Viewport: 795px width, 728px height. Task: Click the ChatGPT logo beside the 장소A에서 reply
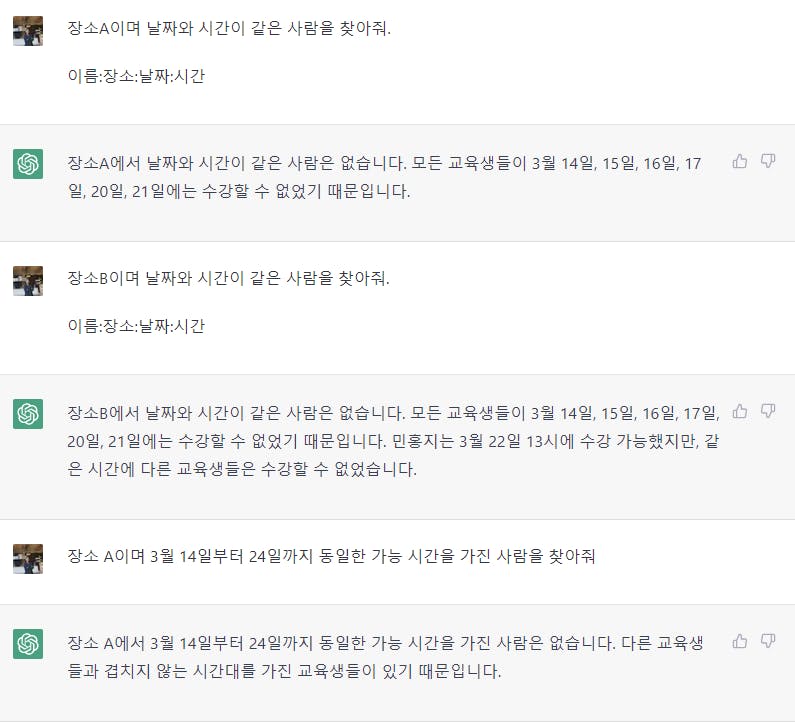pos(28,164)
